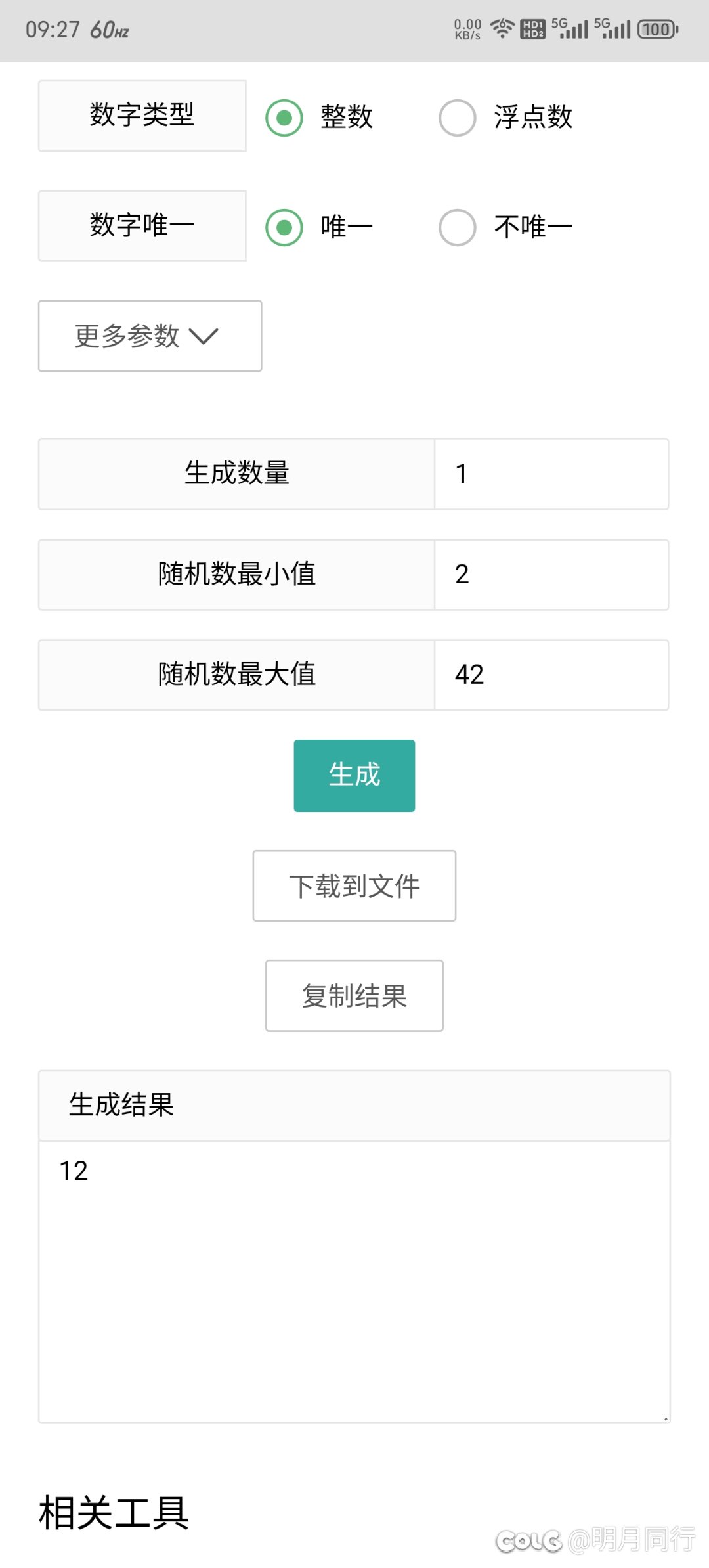The height and width of the screenshot is (1568, 709).
Task: Tap the first 5G signal icon
Action: [569, 29]
